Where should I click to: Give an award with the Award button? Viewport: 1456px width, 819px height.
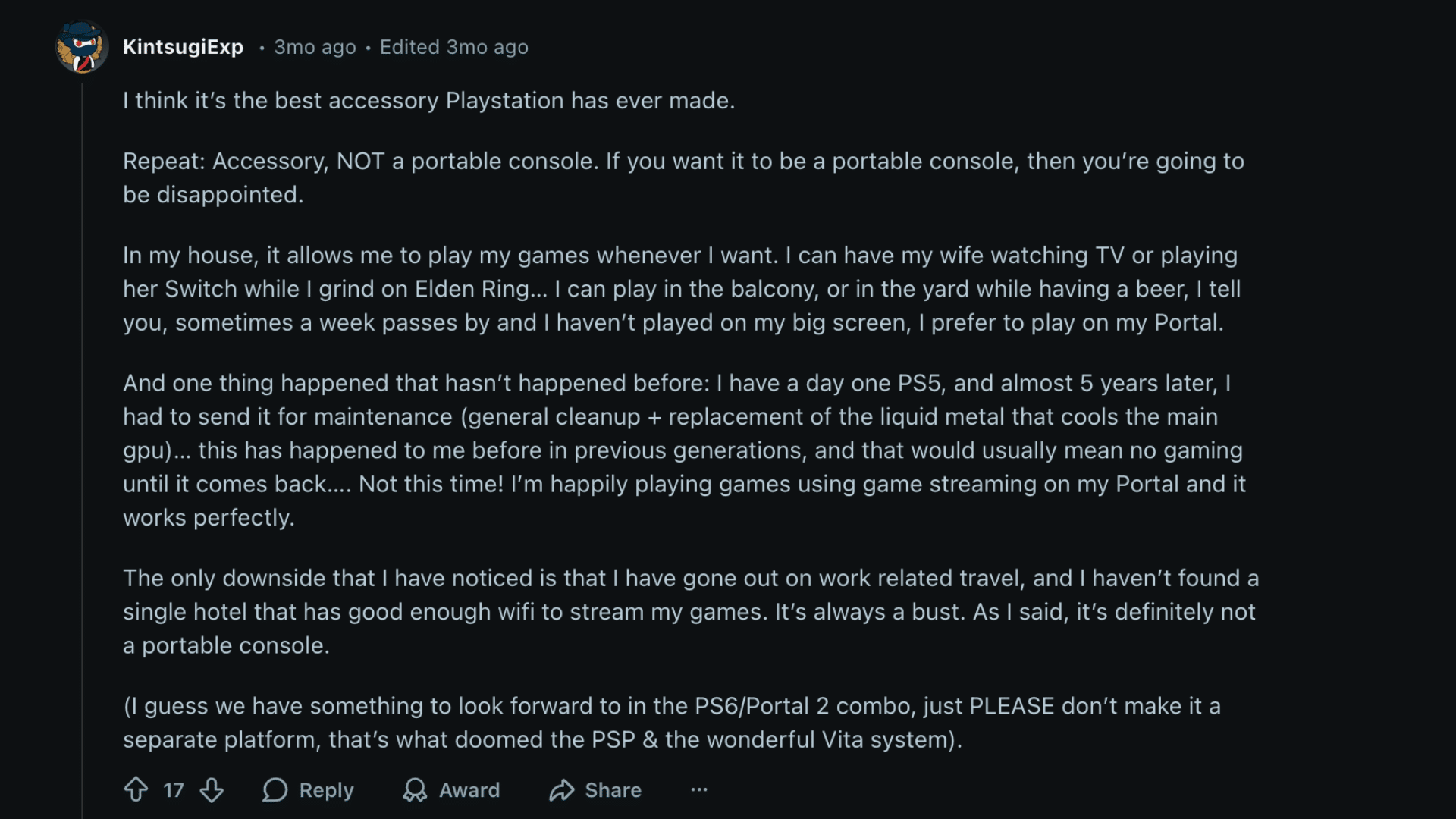(469, 790)
